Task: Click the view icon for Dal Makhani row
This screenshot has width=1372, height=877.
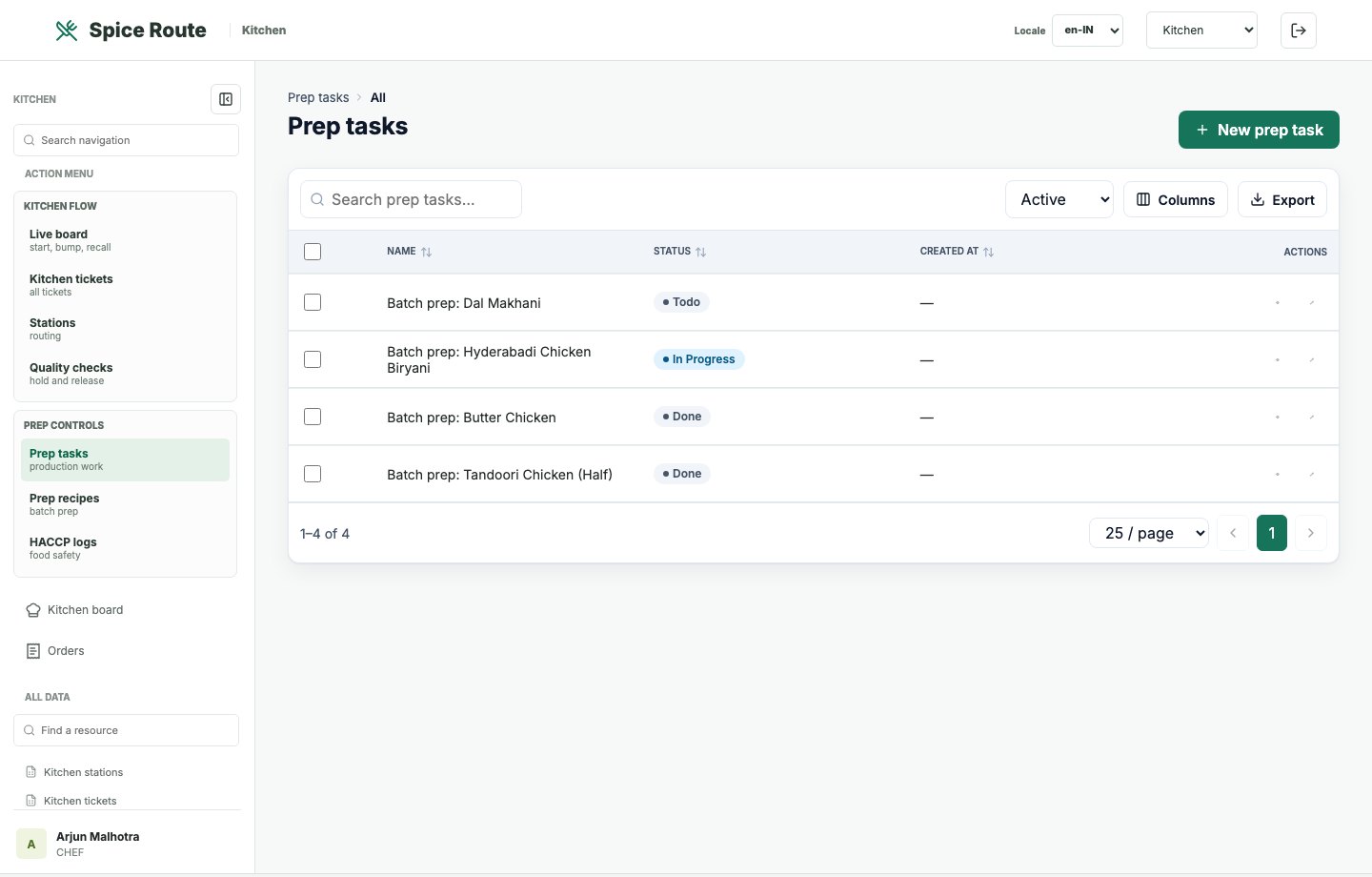Action: tap(1278, 302)
